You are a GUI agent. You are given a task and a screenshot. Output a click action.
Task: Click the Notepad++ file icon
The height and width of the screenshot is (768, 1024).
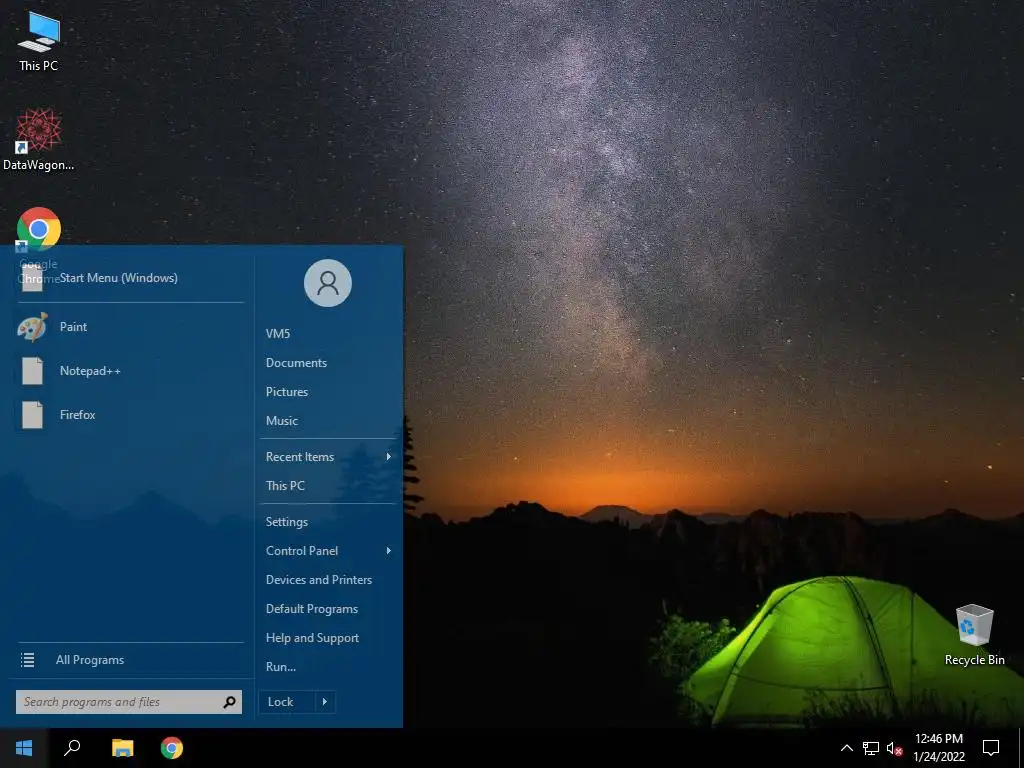click(x=32, y=371)
